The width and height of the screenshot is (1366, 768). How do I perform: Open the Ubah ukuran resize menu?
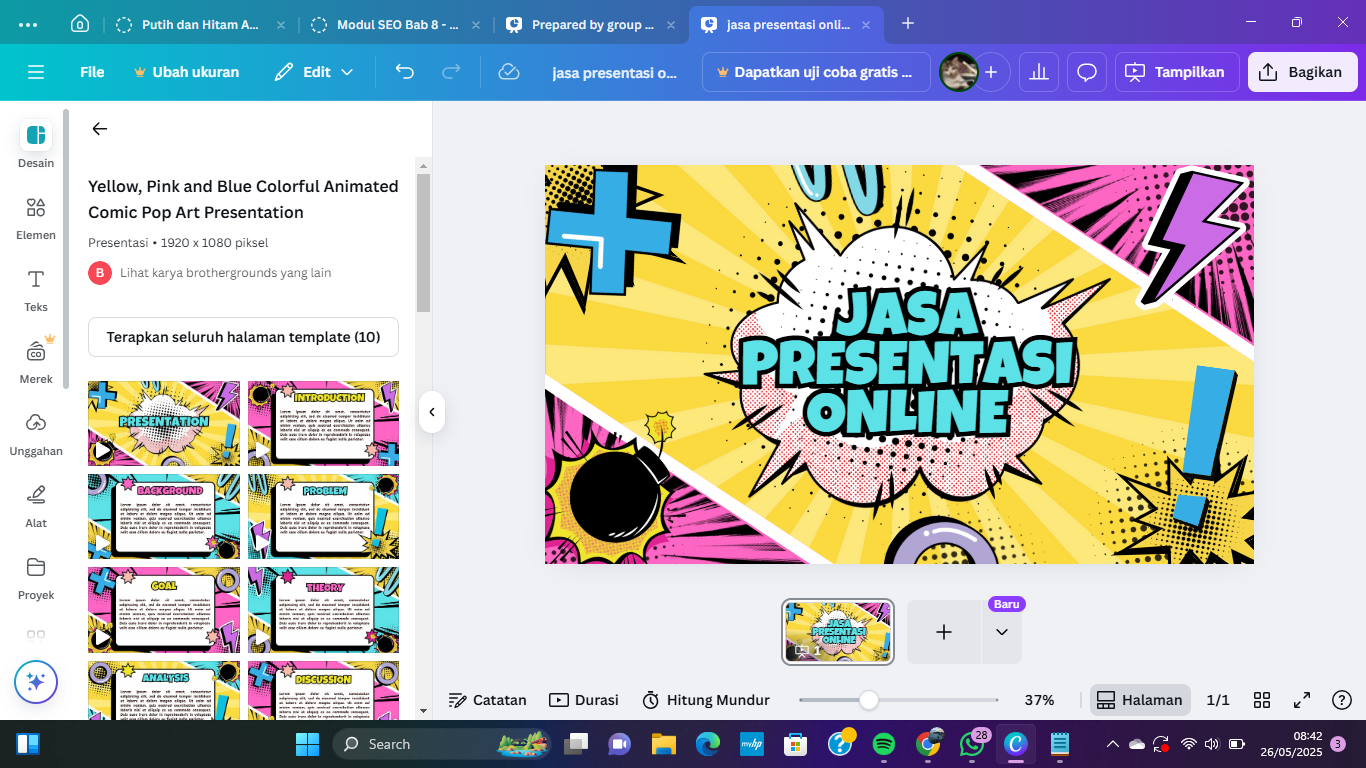tap(186, 72)
